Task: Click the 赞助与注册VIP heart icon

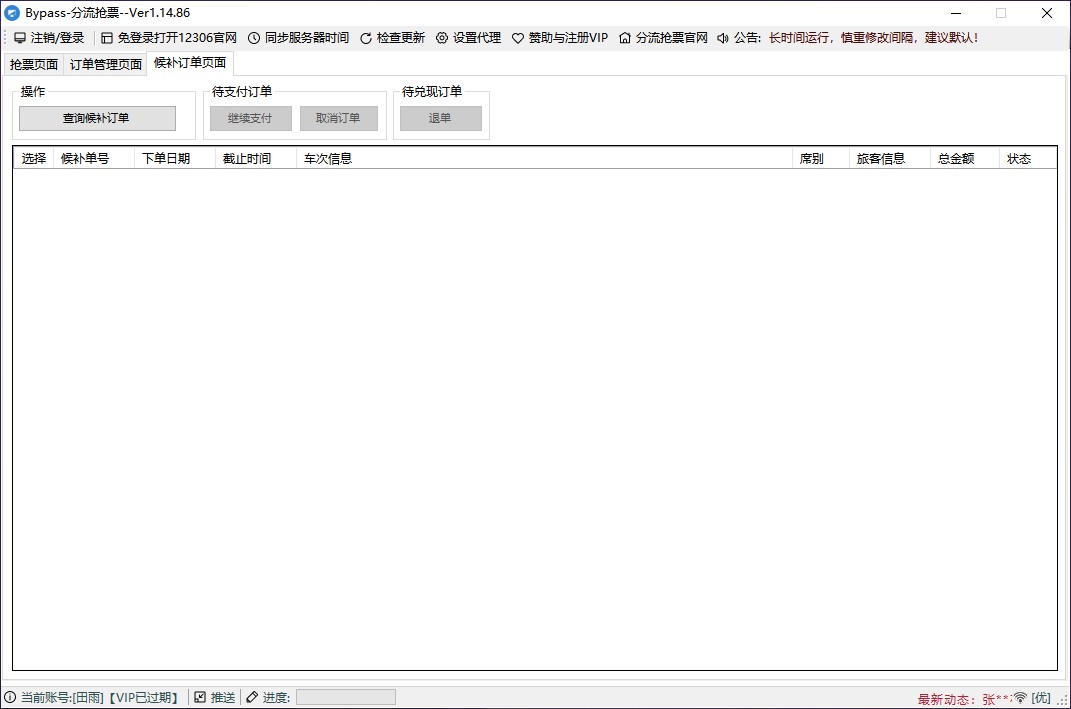Action: 518,38
